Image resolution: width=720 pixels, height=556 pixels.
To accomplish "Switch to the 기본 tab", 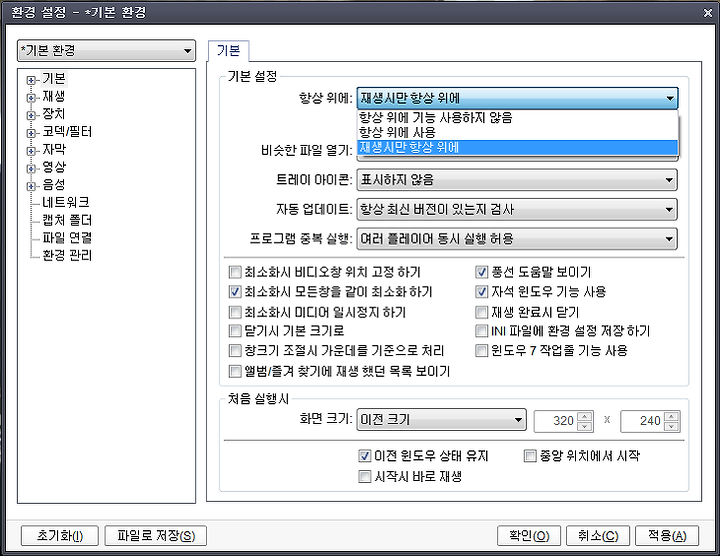I will [229, 51].
